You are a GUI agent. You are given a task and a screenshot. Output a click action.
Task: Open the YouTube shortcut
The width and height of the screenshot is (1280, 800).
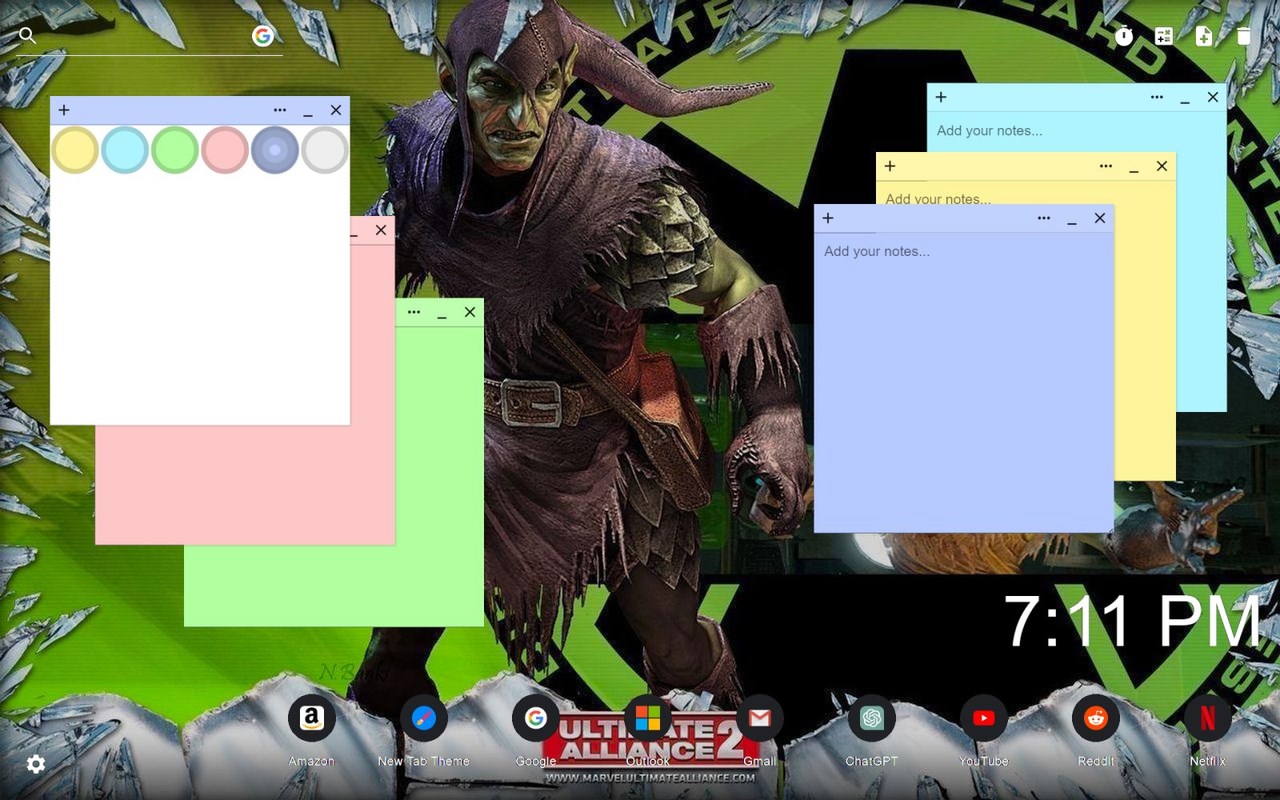click(984, 718)
